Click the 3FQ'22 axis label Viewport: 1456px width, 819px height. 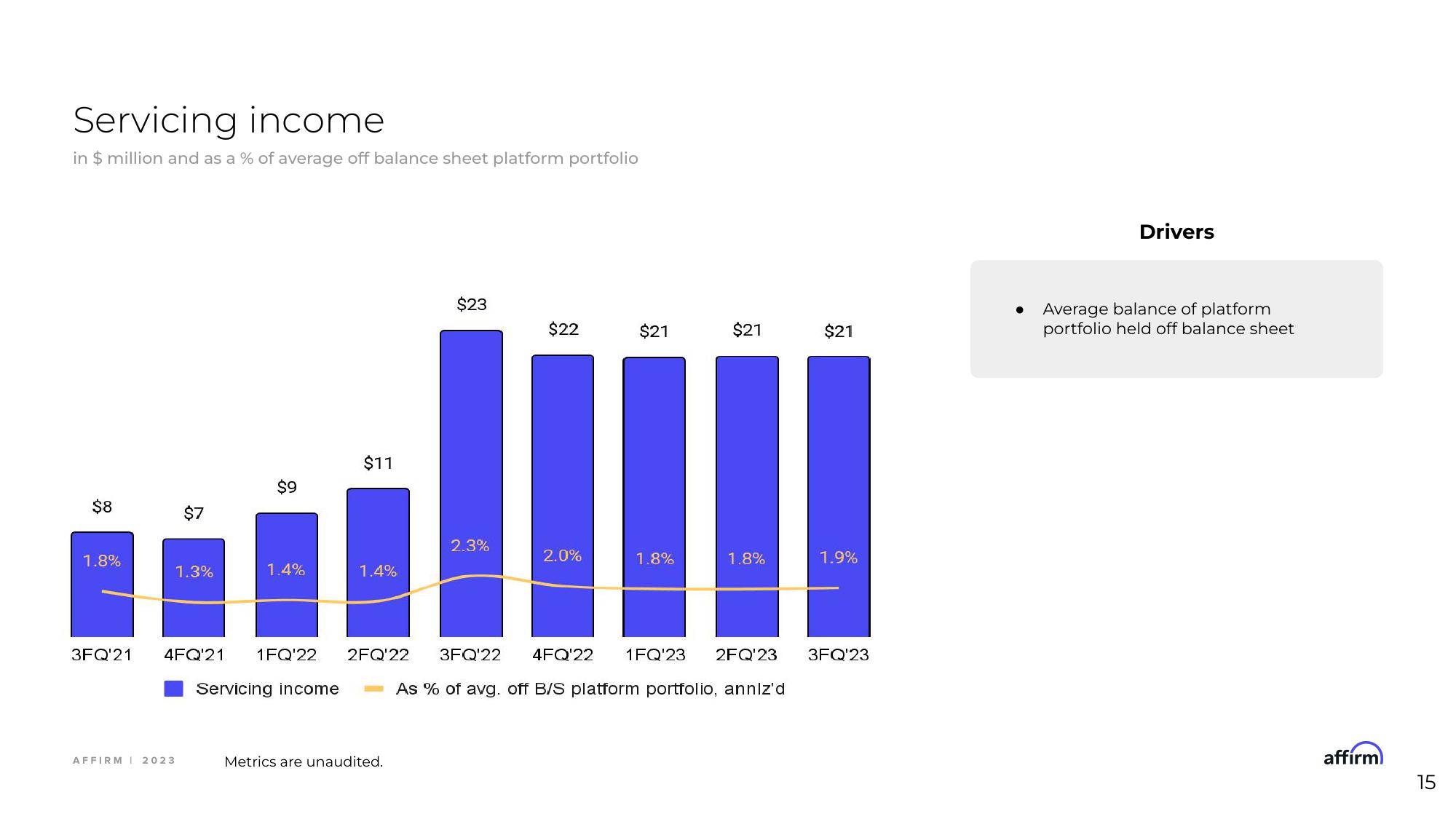click(470, 654)
